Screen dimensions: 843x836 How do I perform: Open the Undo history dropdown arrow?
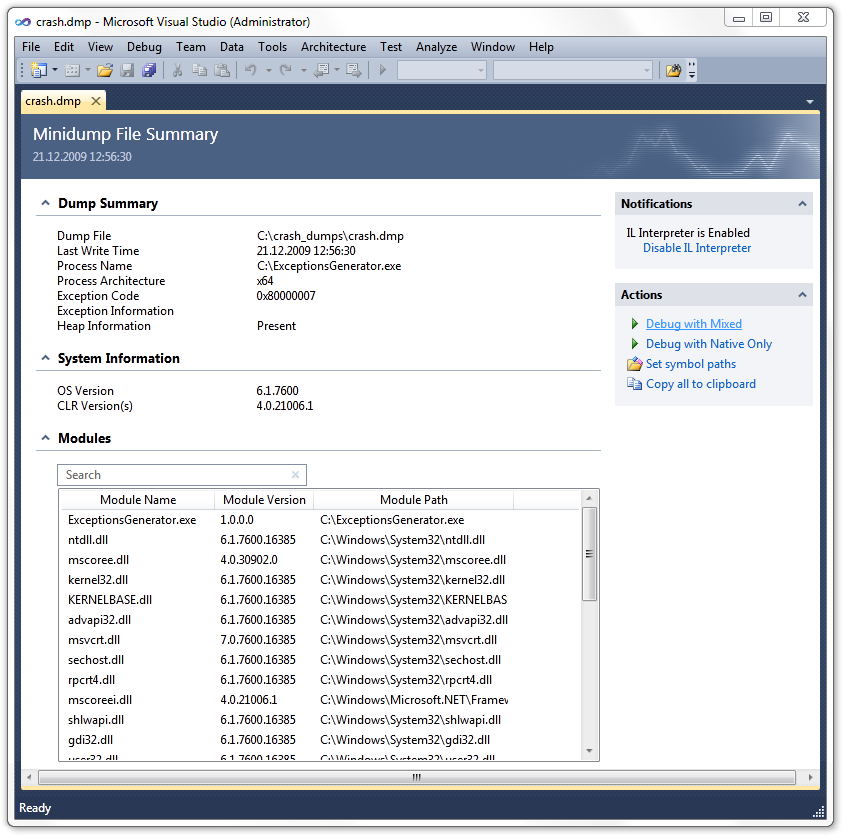point(268,70)
